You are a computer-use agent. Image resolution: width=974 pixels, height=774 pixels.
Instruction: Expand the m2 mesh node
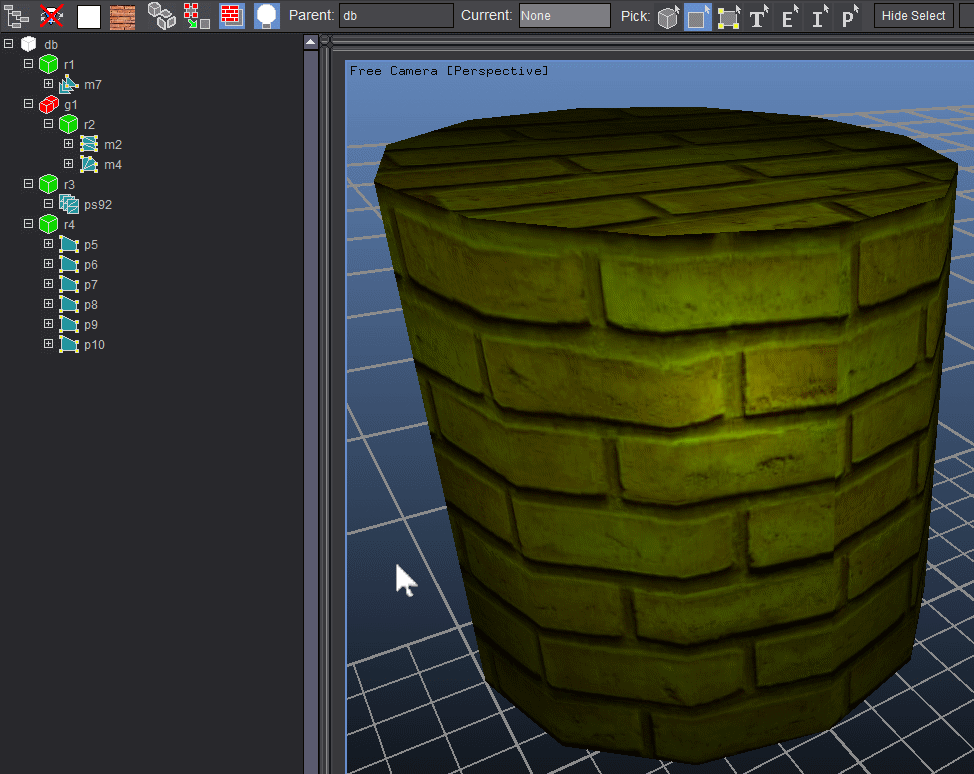(68, 143)
